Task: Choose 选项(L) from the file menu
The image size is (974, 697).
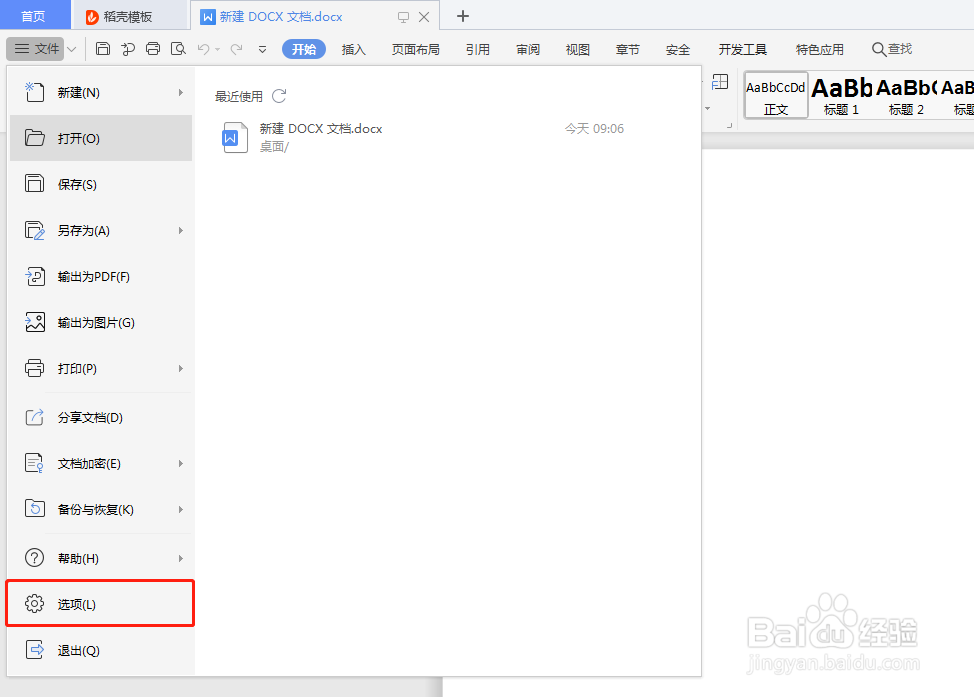Action: coord(100,603)
